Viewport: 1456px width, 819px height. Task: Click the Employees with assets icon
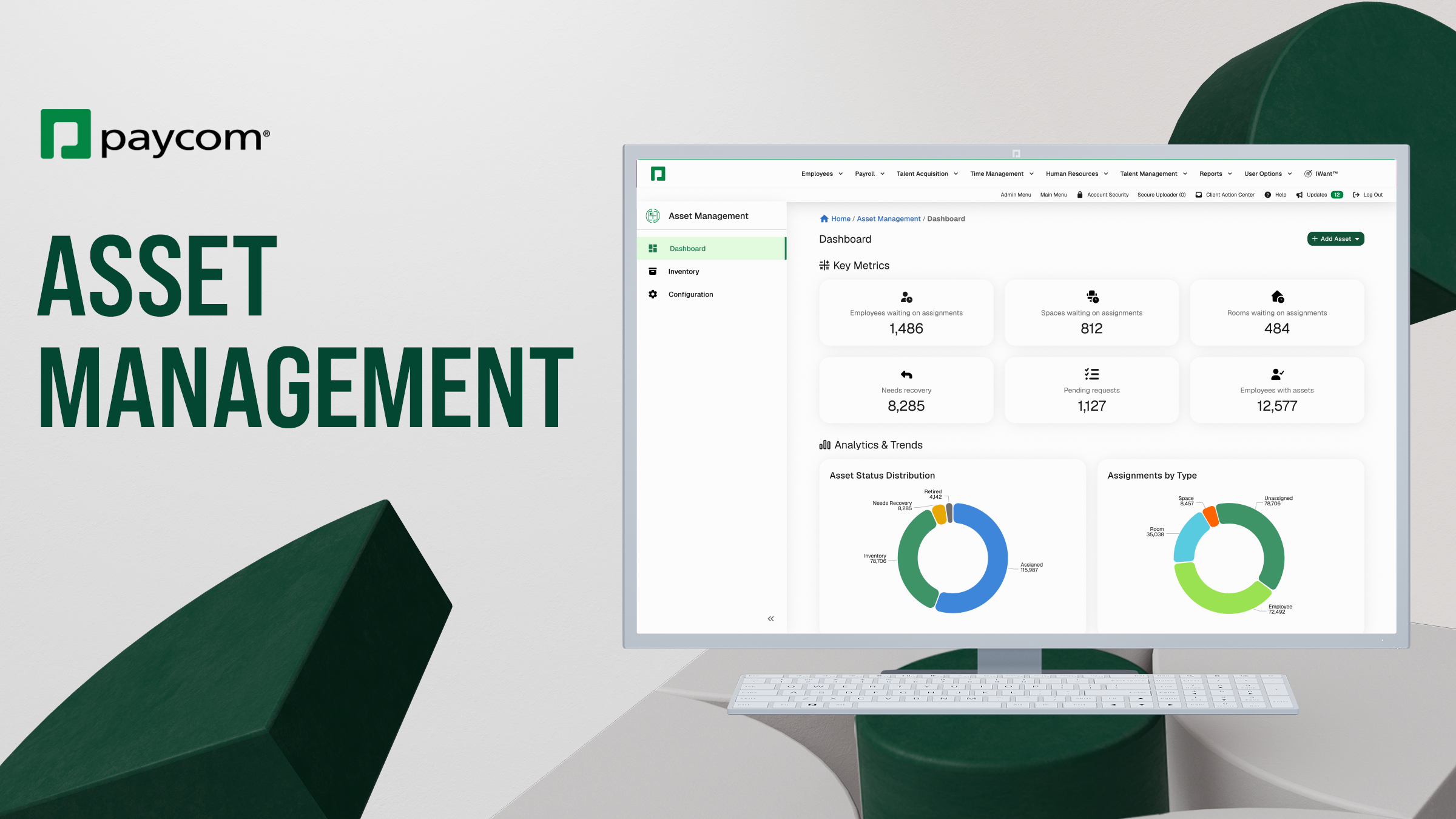click(x=1278, y=374)
